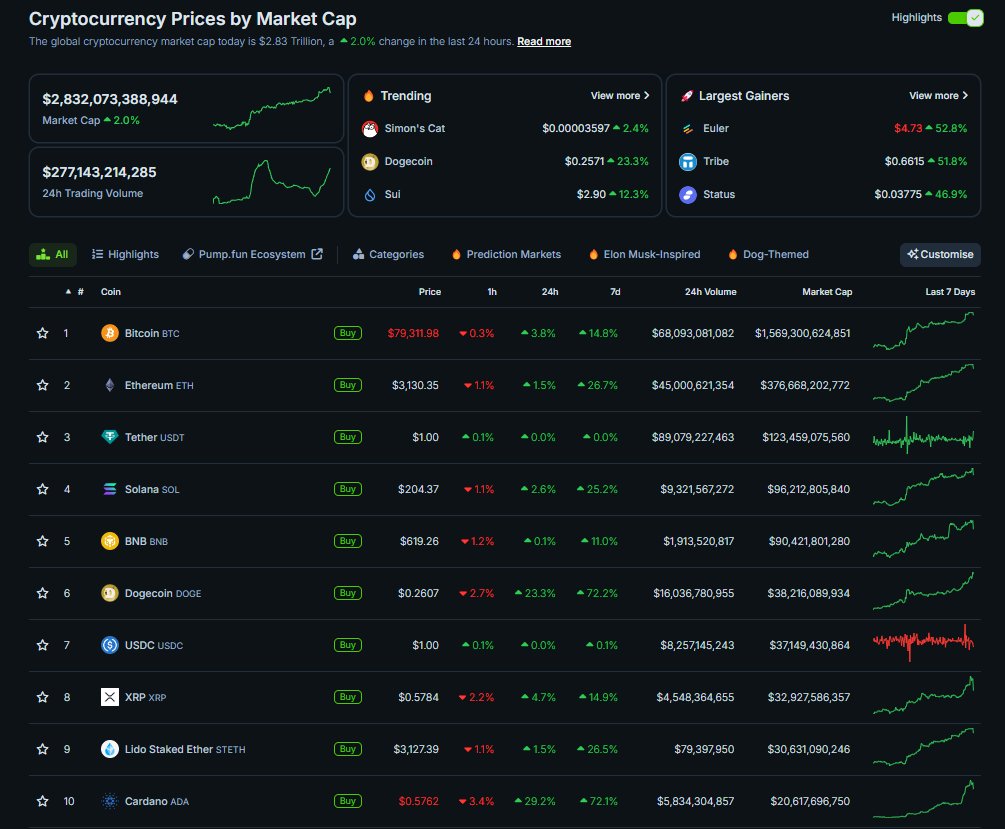
Task: Favorite Bitcoin with the star
Action: pos(42,333)
